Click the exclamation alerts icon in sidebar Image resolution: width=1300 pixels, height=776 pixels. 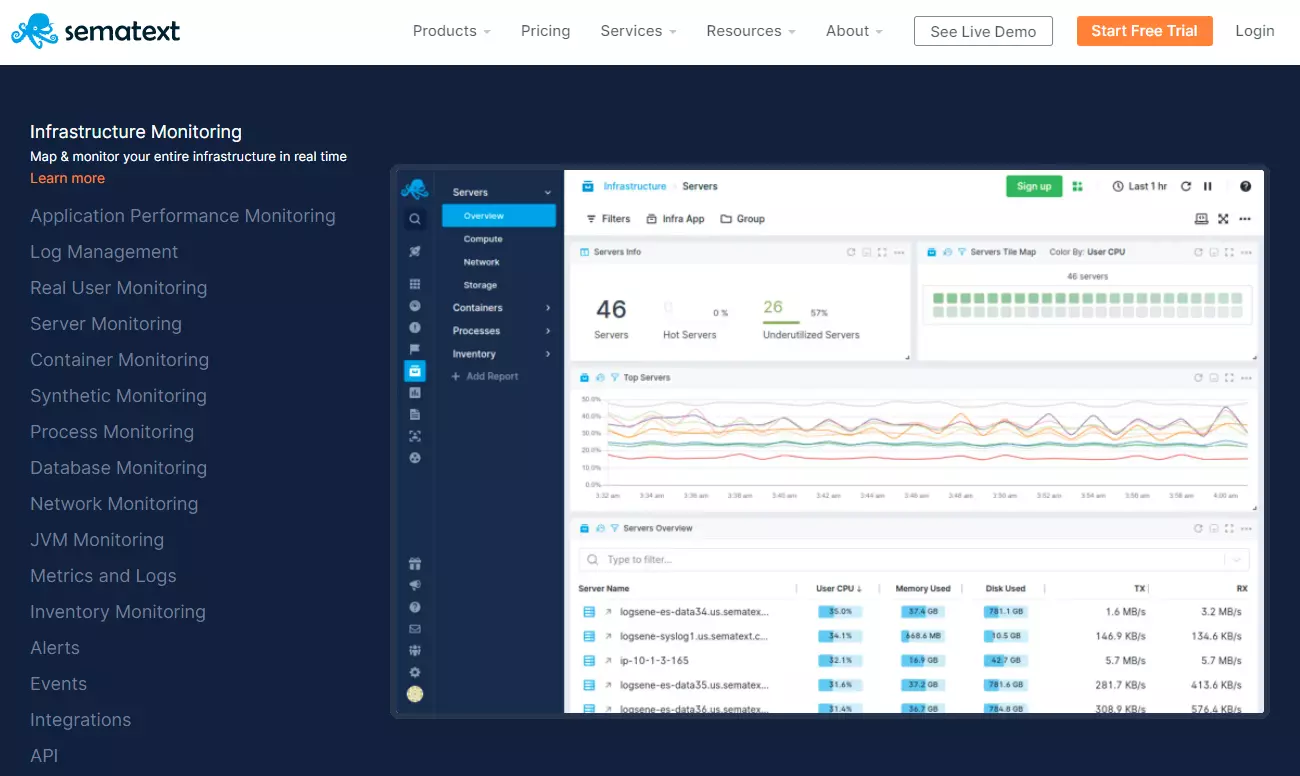tap(415, 327)
